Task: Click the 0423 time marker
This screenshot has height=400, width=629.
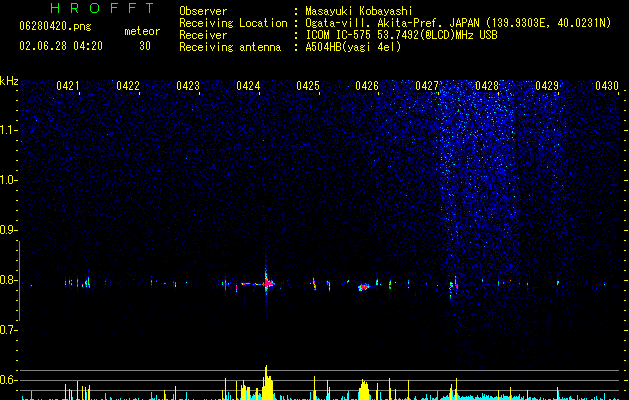Action: 188,85
